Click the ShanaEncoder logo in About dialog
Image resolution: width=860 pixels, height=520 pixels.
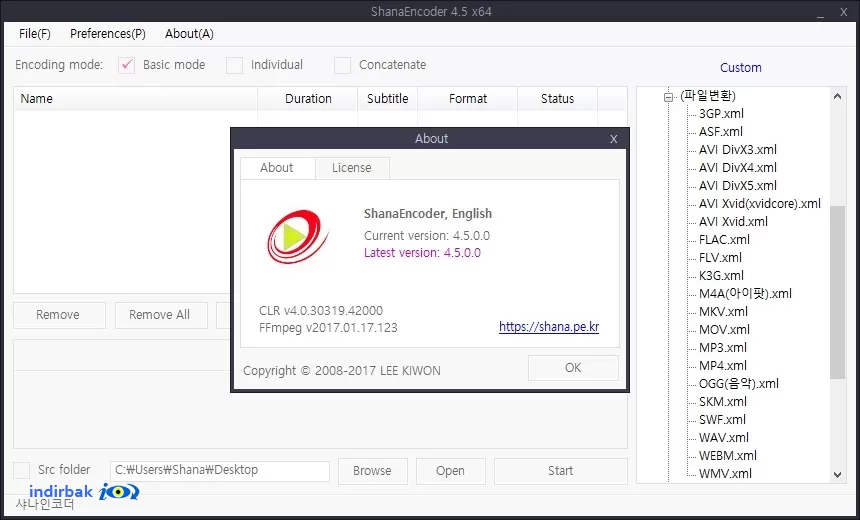pyautogui.click(x=298, y=237)
